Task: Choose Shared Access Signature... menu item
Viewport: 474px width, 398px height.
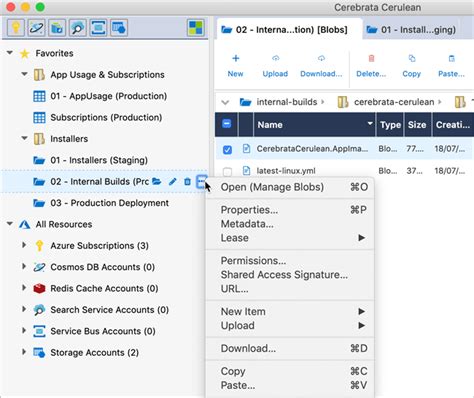Action: click(x=290, y=275)
